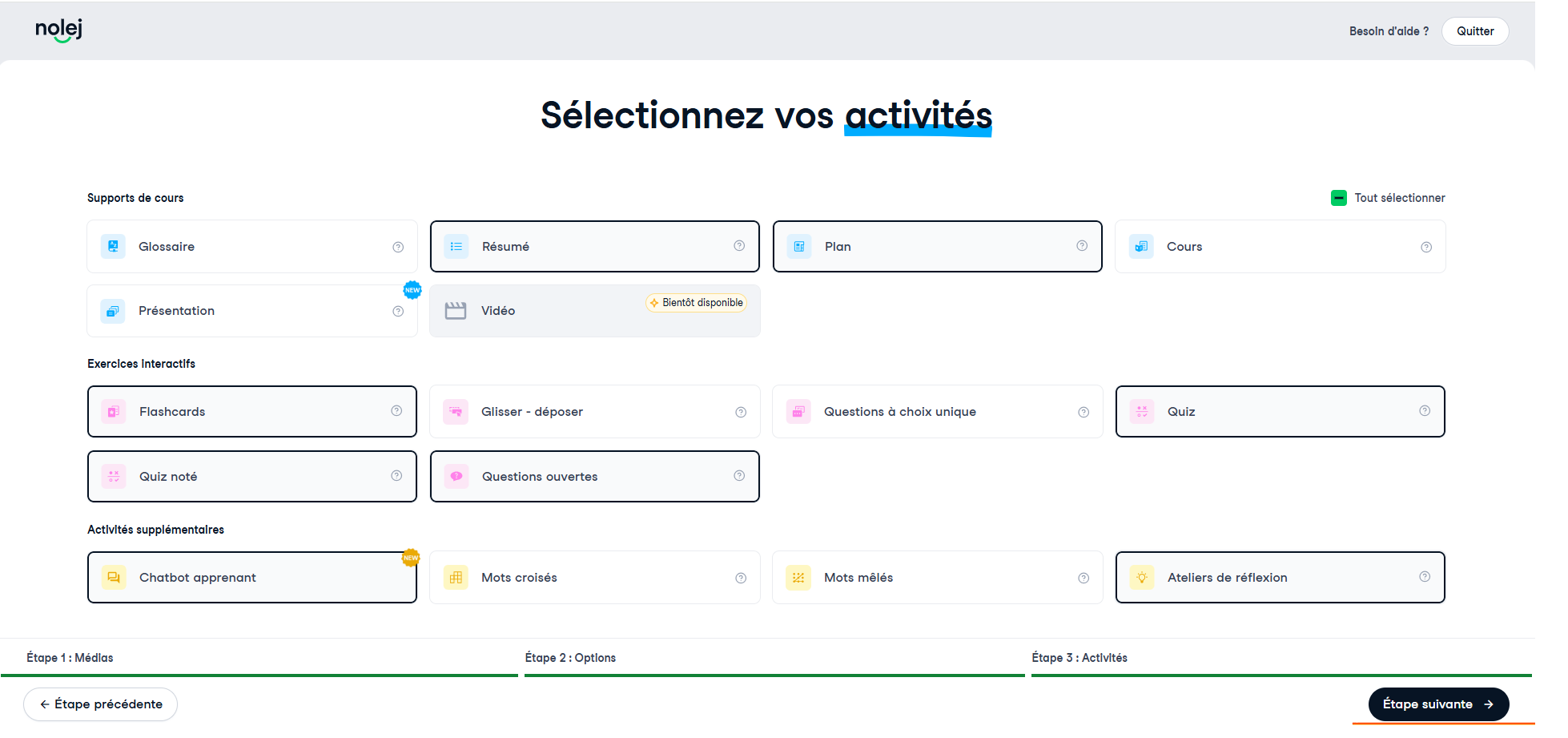This screenshot has height=738, width=1568.
Task: Click the Glossaire card icon
Action: [113, 246]
